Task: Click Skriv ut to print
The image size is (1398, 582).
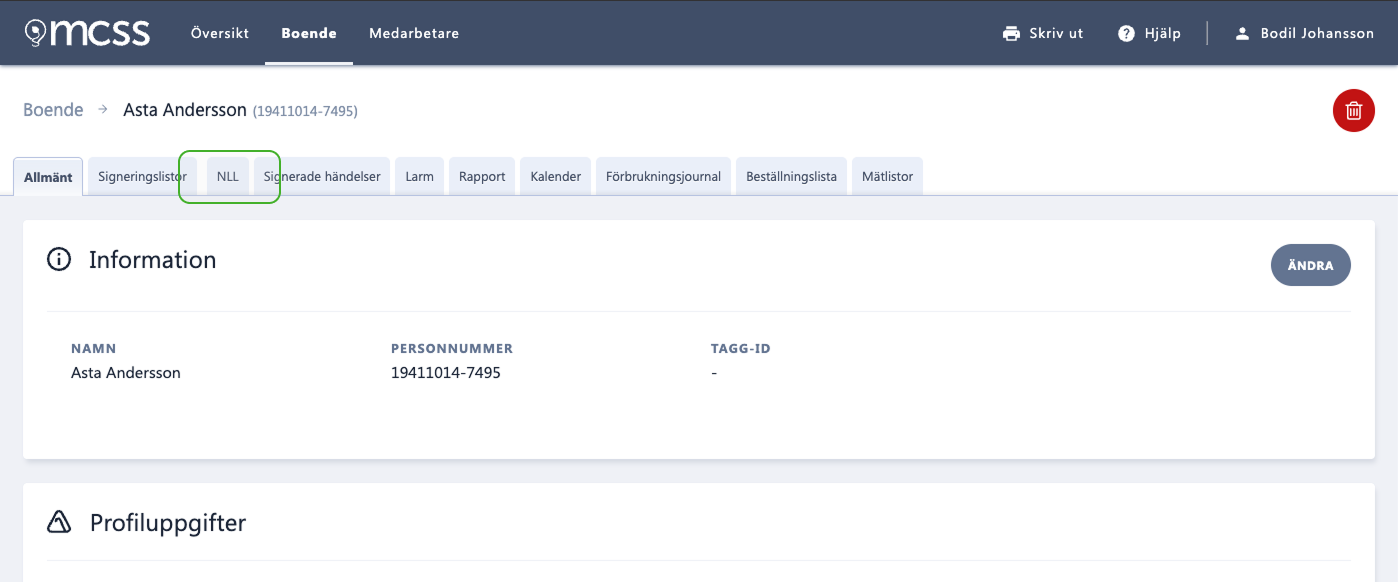Action: coord(1056,33)
